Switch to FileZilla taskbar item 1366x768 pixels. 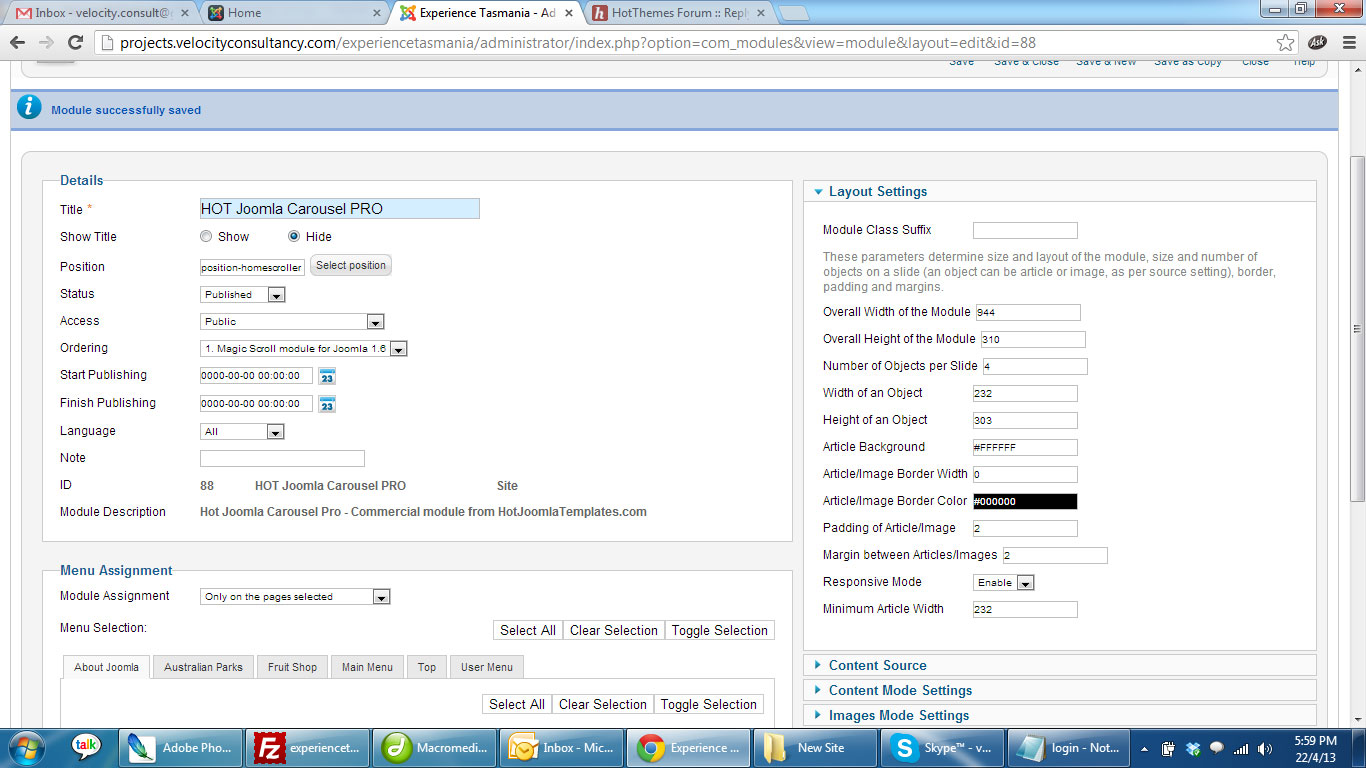[307, 747]
